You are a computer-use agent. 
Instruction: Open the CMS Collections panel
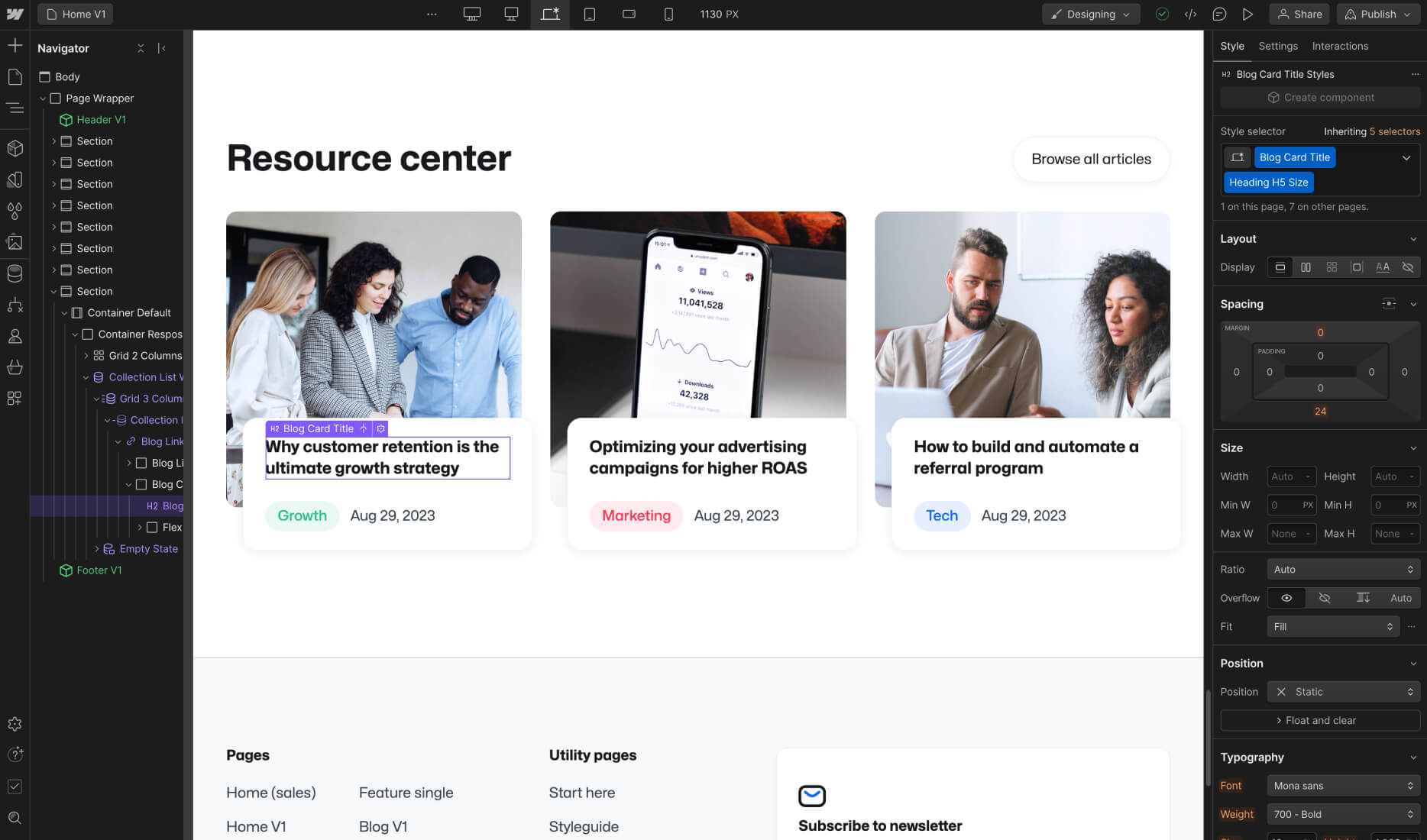15,273
